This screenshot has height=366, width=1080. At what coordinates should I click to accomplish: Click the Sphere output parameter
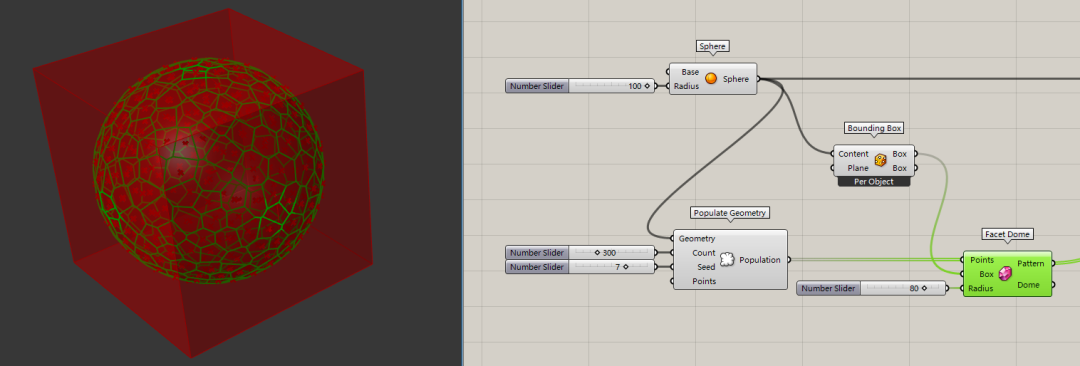point(736,79)
